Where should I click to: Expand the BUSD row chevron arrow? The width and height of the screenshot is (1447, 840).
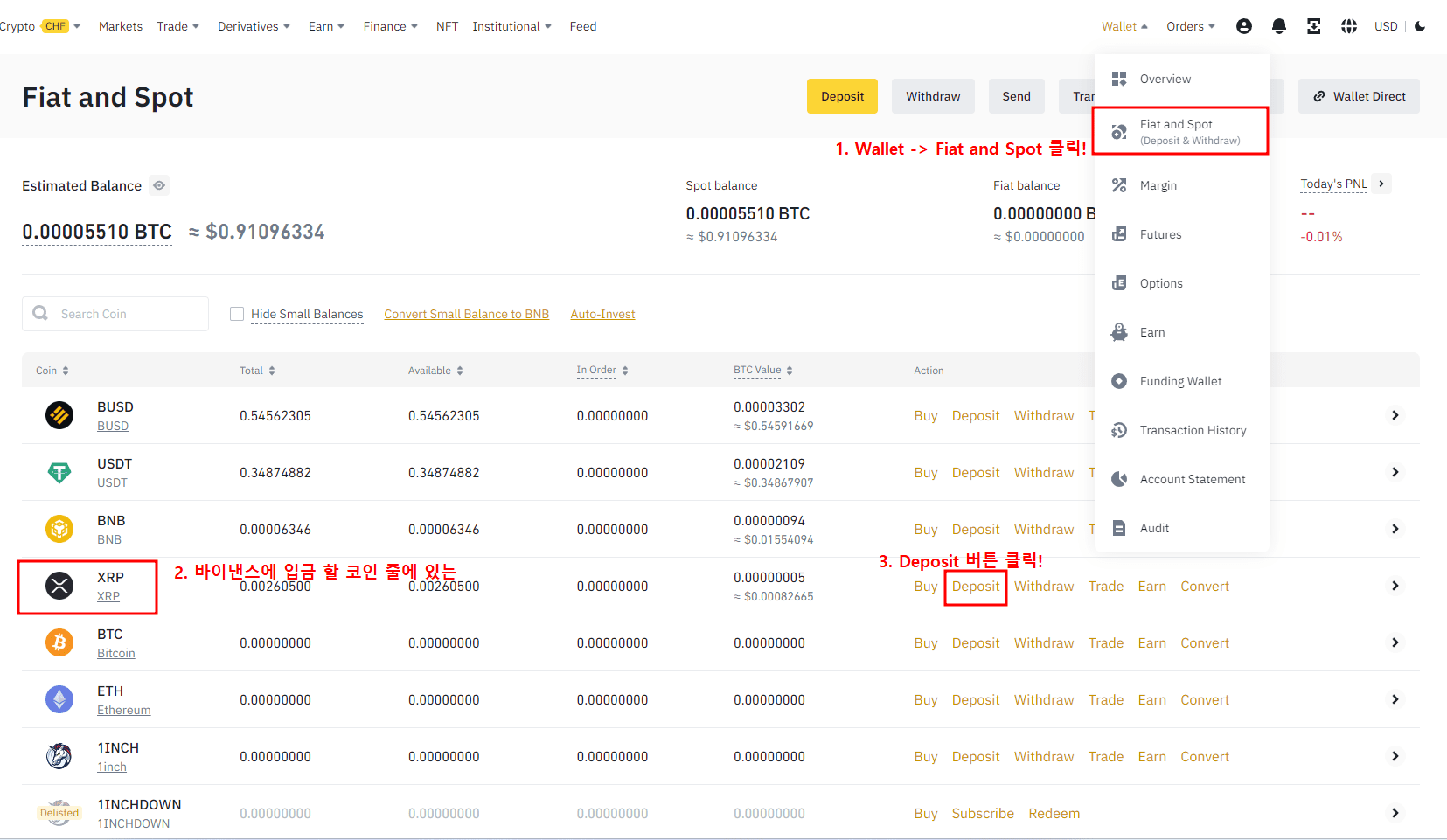(x=1395, y=415)
